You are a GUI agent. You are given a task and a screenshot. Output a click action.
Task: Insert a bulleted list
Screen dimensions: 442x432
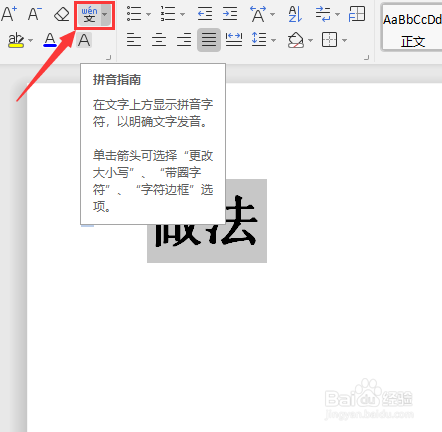(134, 14)
